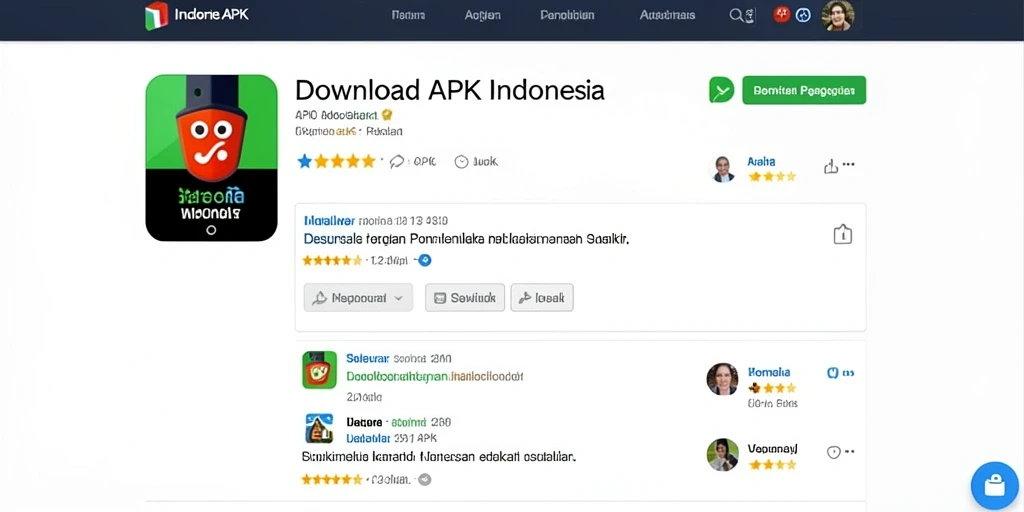Screen dimensions: 1024x512
Task: Click the Sewiuck button
Action: coord(465,298)
